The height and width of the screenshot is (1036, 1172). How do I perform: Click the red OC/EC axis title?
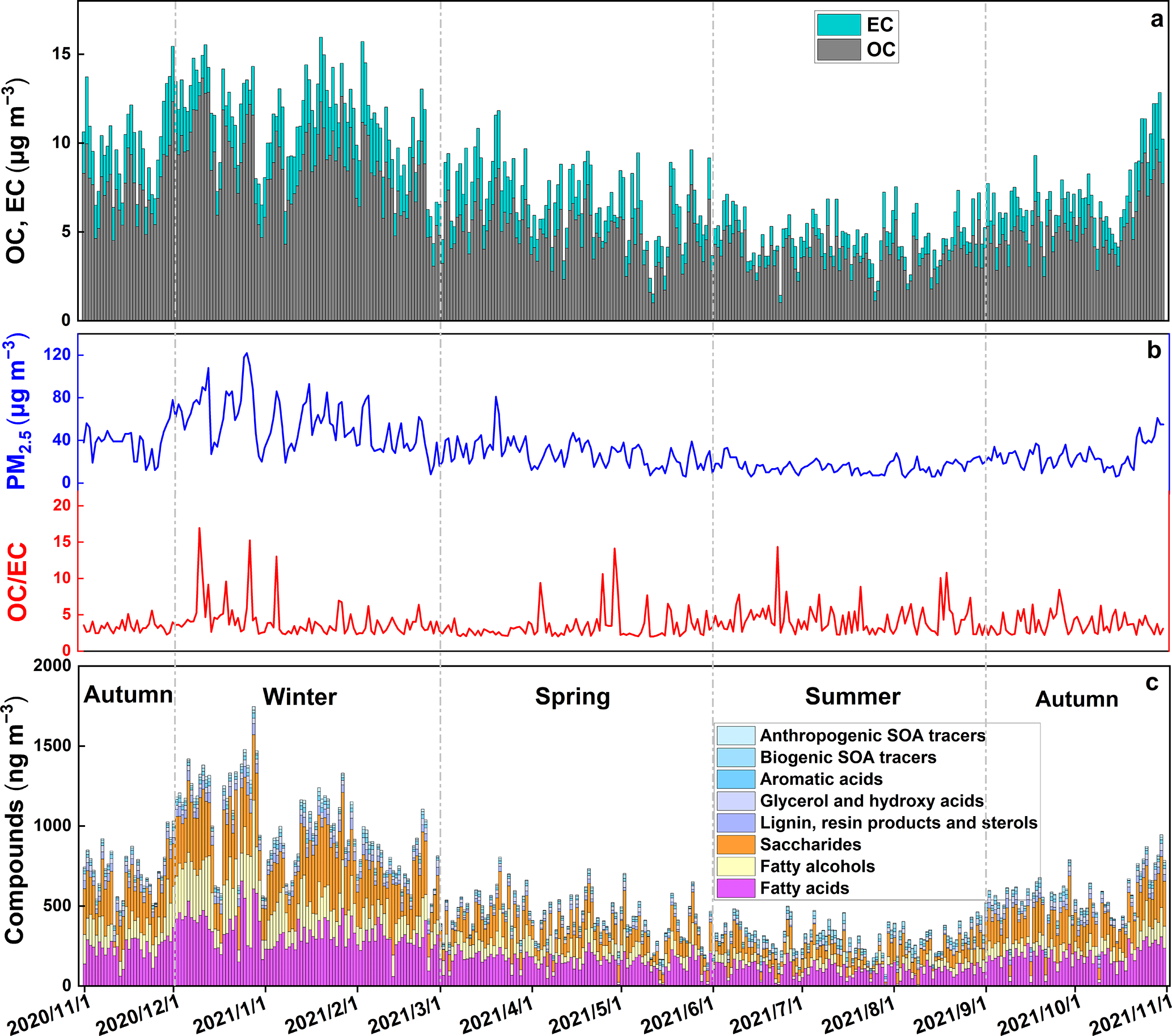coord(18,582)
